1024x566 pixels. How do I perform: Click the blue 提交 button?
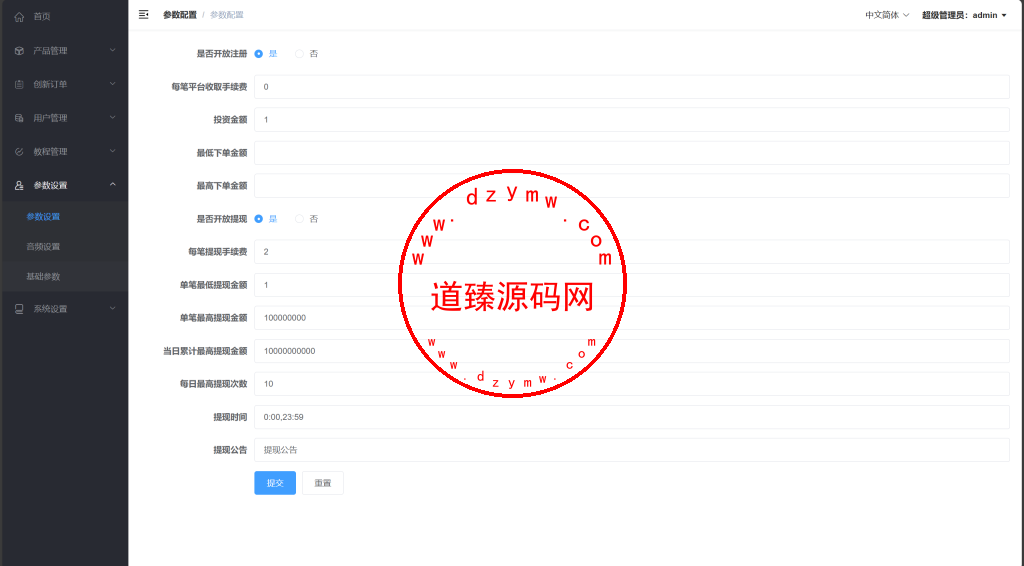(x=275, y=483)
